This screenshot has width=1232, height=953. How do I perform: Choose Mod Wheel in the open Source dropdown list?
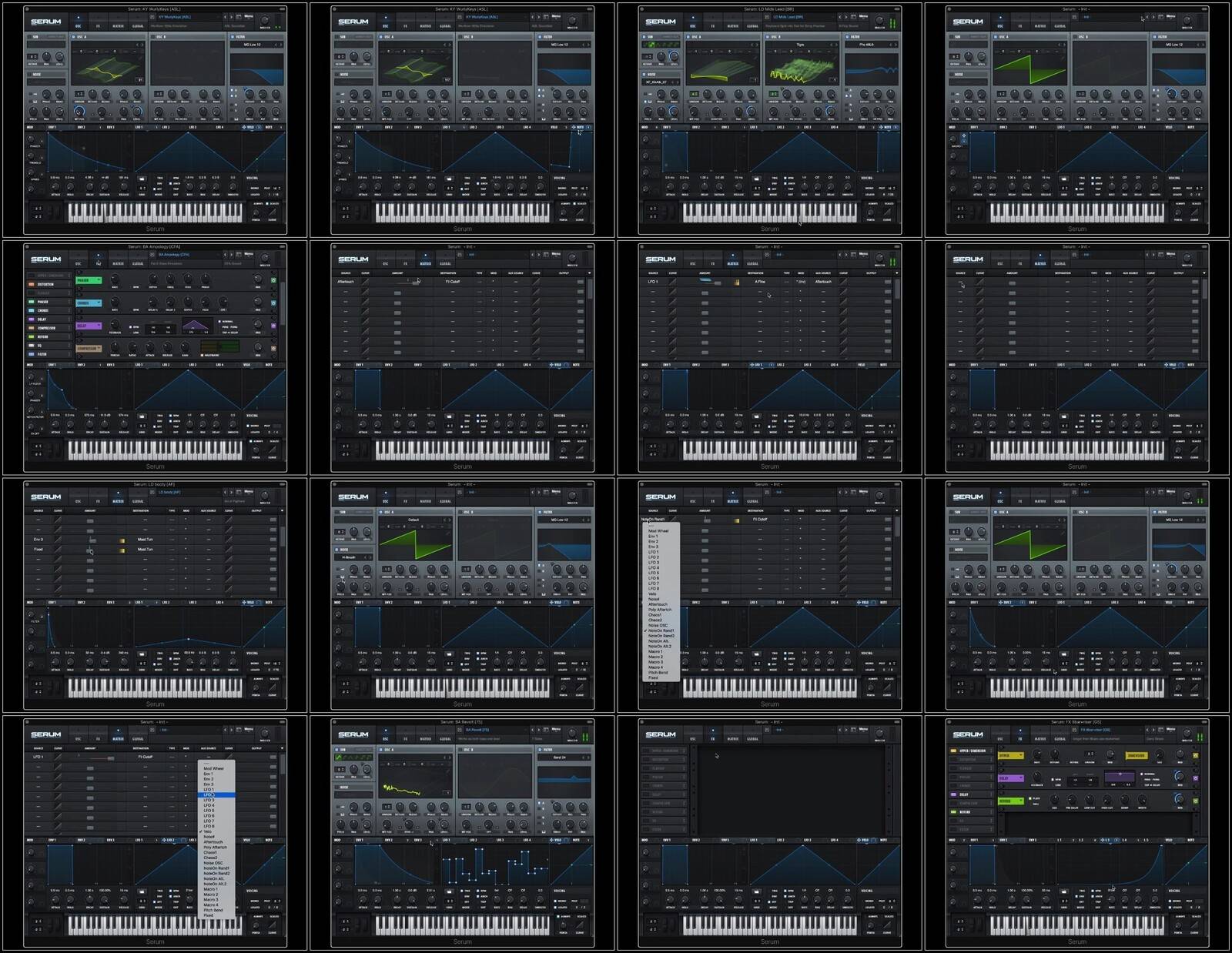click(658, 531)
